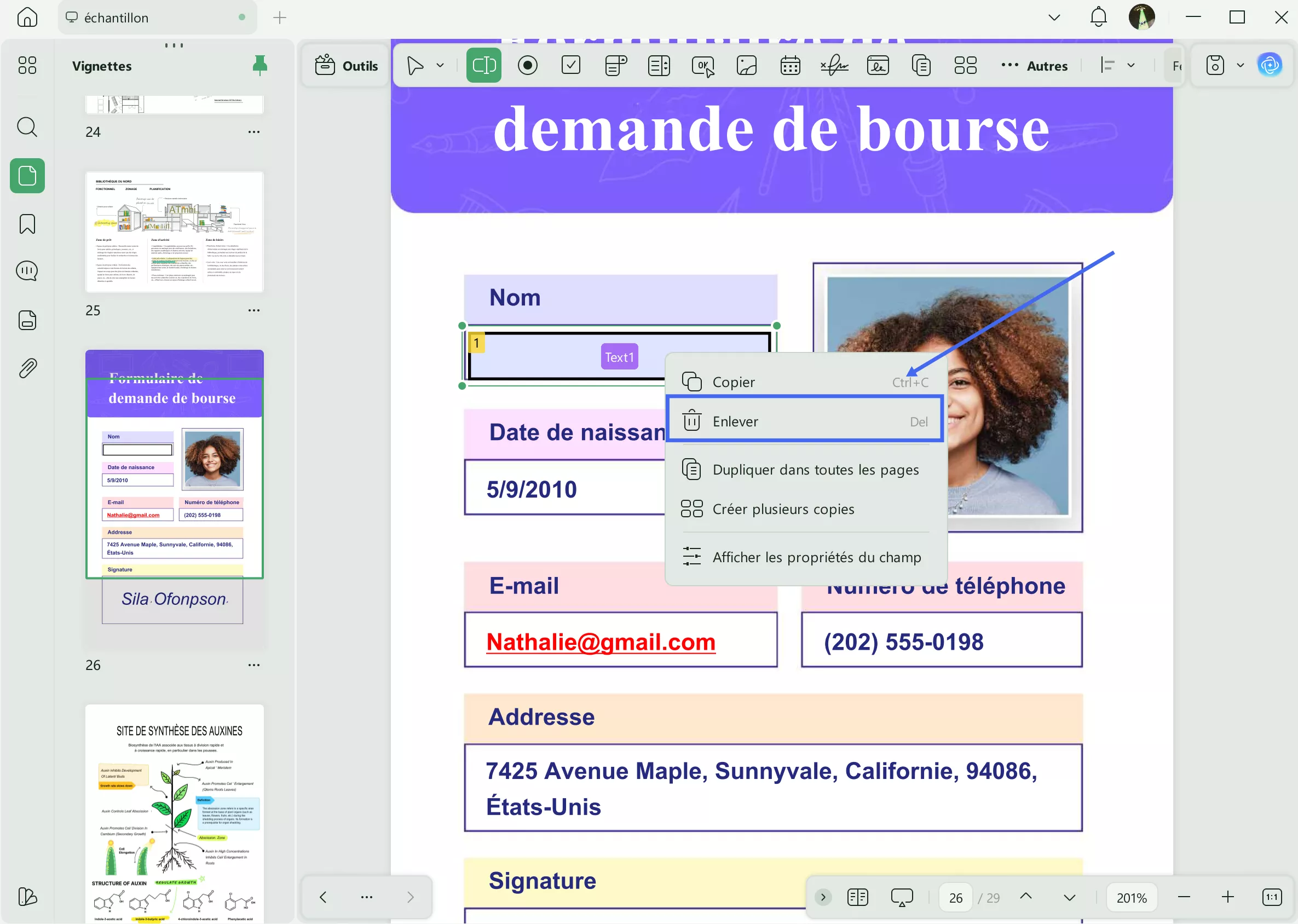
Task: Switch to dual-page reading layout
Action: pos(857,897)
